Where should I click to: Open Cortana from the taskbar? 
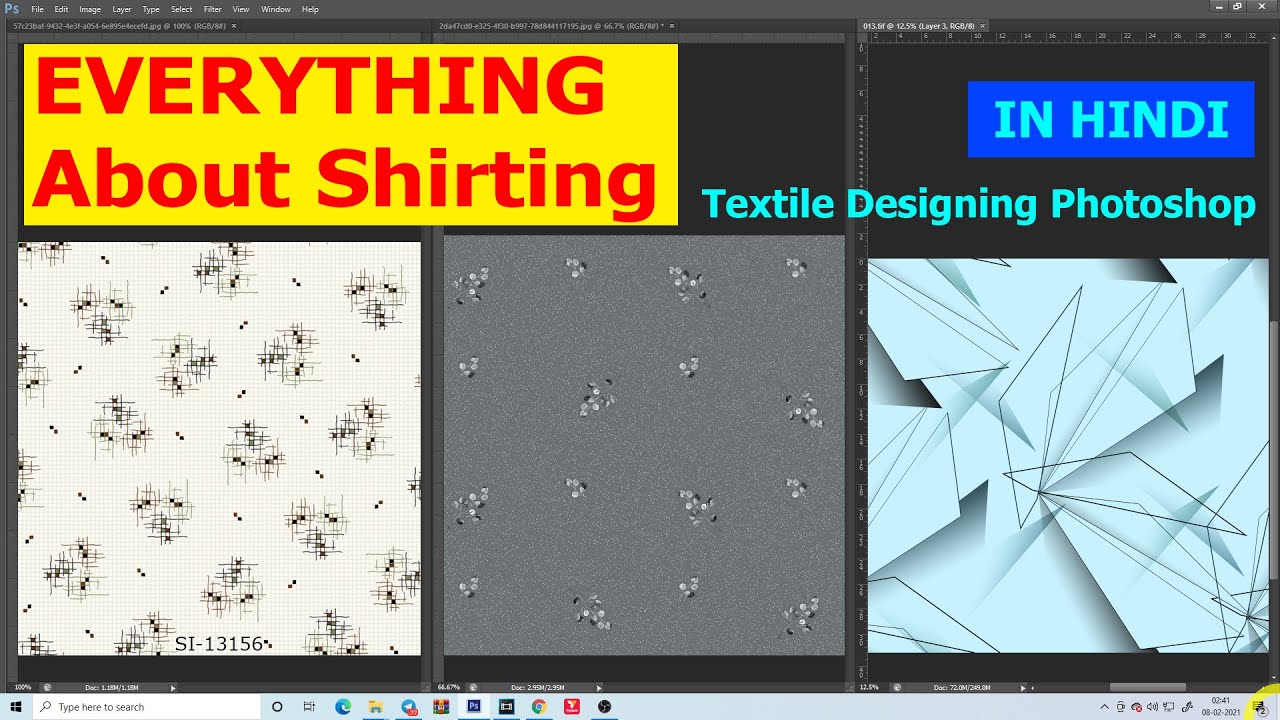[x=277, y=707]
